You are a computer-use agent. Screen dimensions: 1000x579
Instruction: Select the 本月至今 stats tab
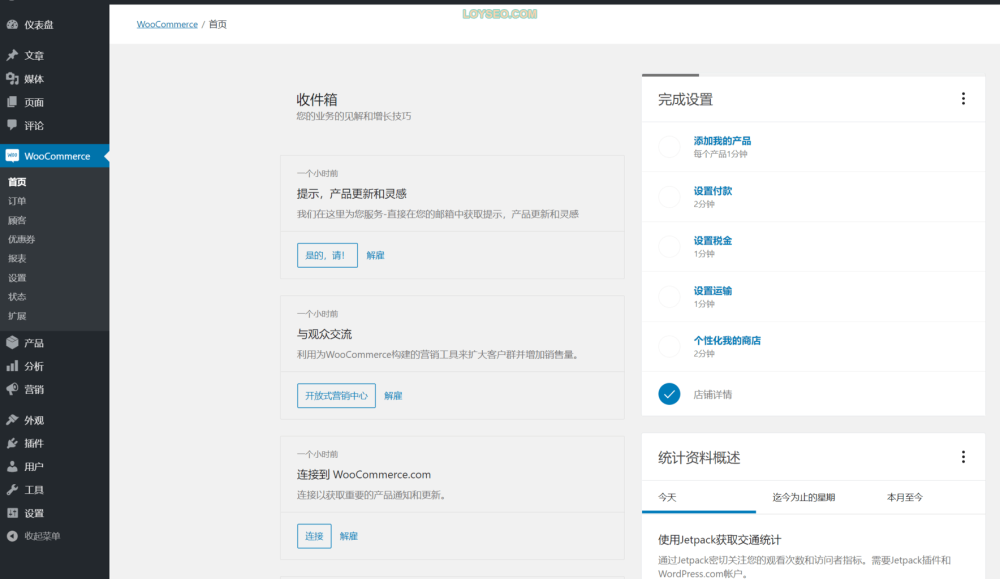click(904, 497)
